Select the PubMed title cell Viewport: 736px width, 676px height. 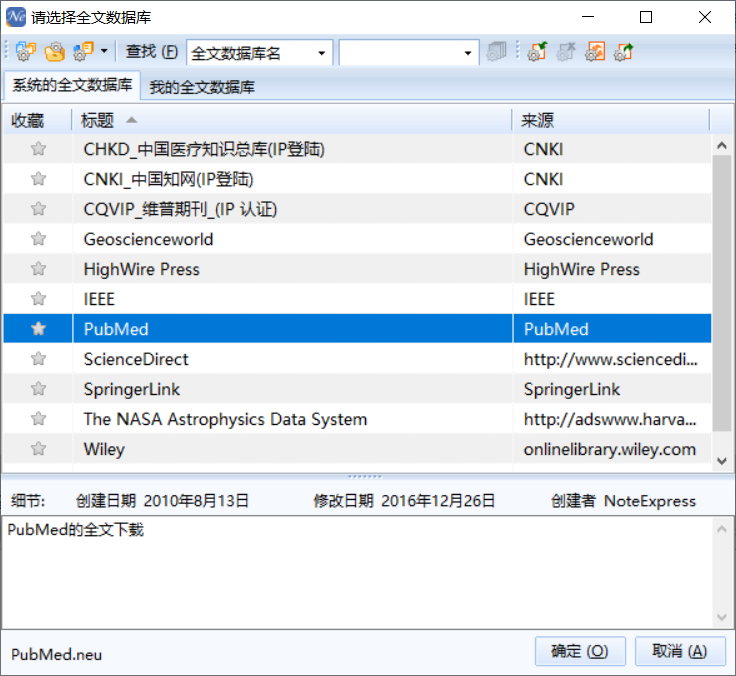(x=292, y=329)
